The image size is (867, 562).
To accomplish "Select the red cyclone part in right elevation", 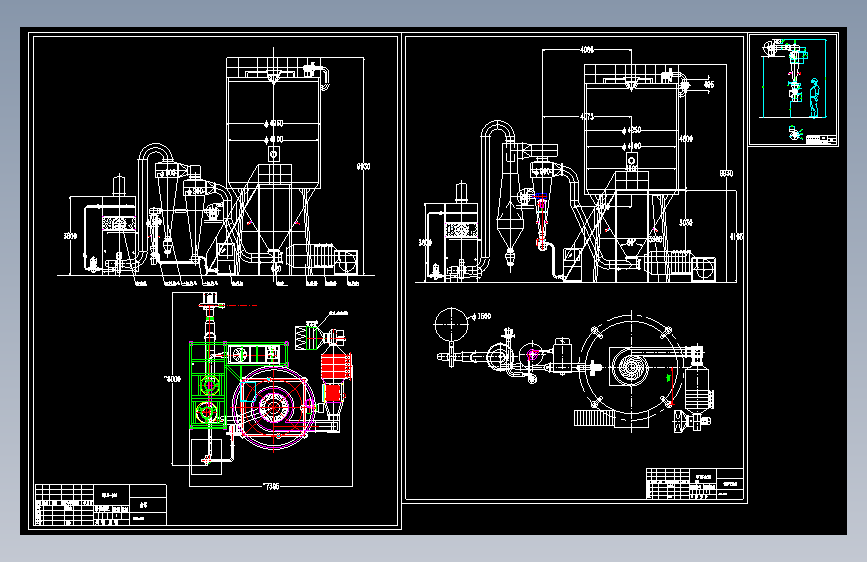I will (x=541, y=221).
